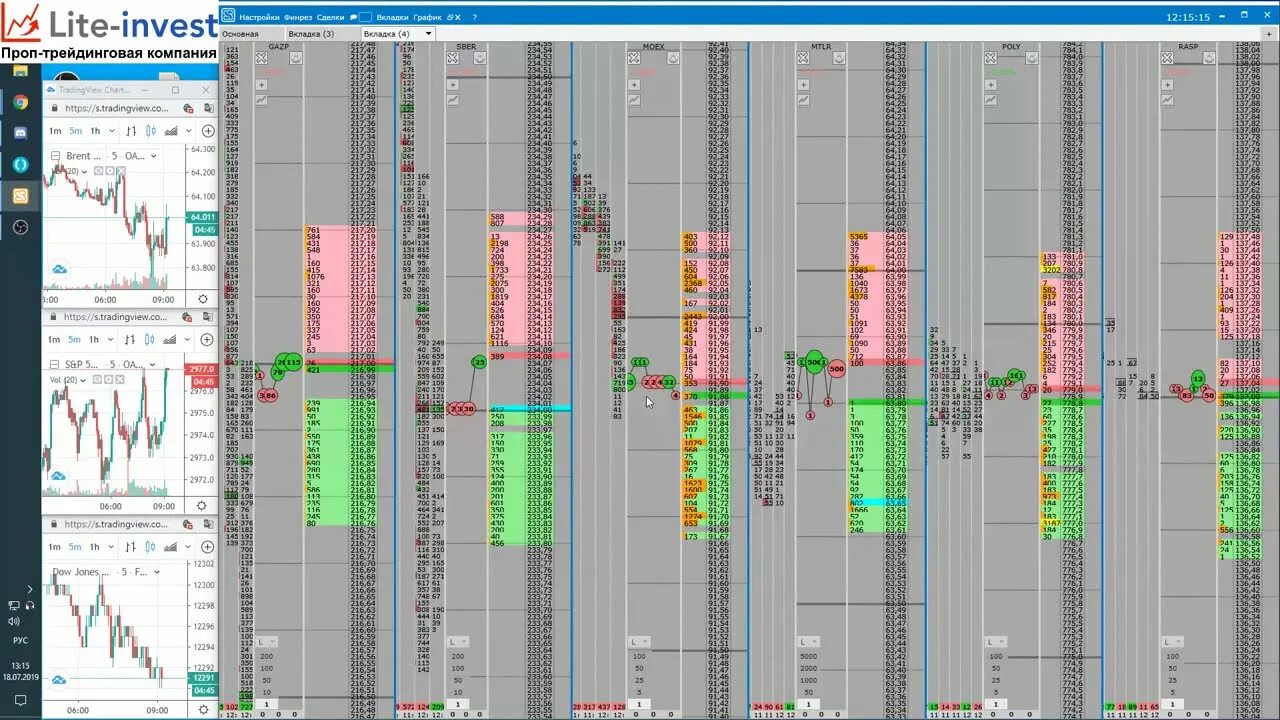1280x720 pixels.
Task: Refresh the SBER panel with circular icon
Action: [x=480, y=58]
